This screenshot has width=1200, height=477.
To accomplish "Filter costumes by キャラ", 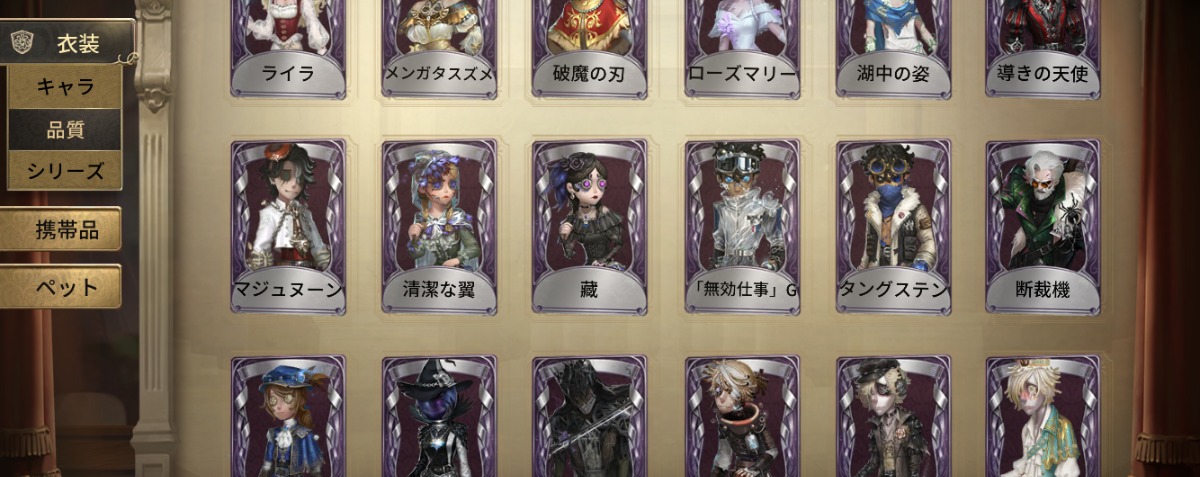I will pos(65,87).
